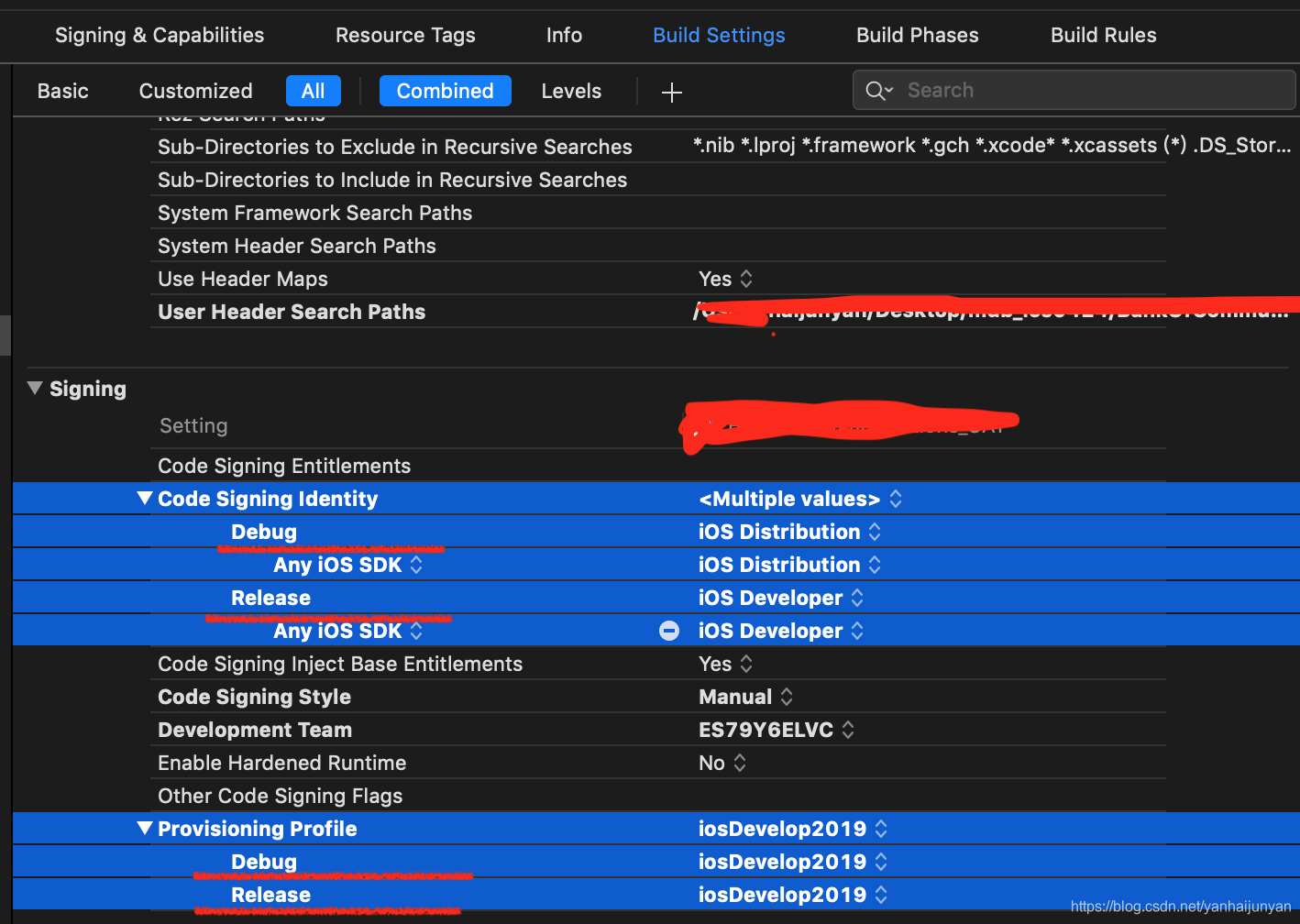
Task: Open Debug provisioning profile iosDevelop2019 popup
Action: click(x=793, y=862)
